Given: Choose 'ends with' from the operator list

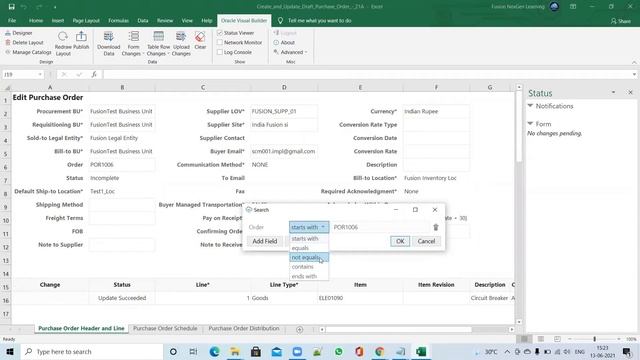Looking at the screenshot, I should point(309,276).
